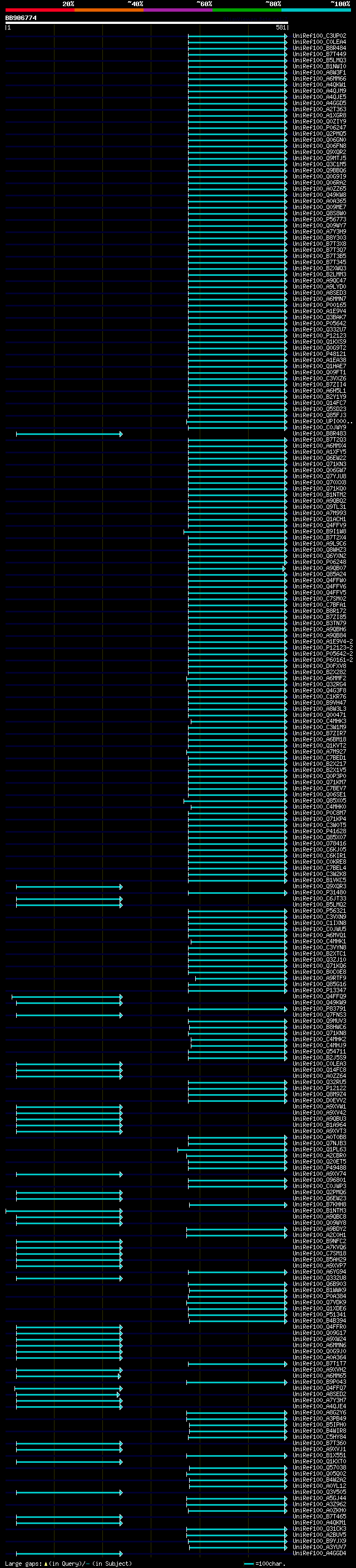Click the alignment bar of UniRef100_A9RTF9

241,979
